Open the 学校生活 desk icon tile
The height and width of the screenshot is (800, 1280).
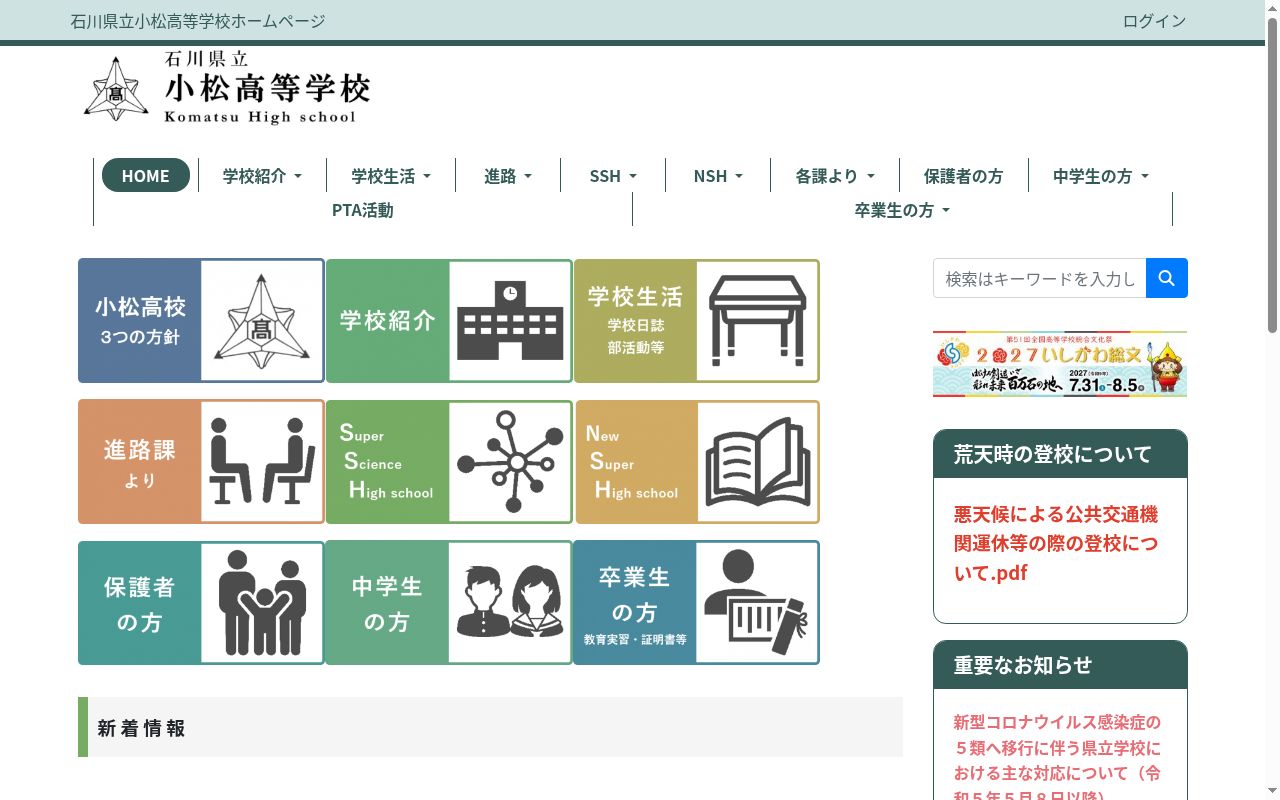click(x=697, y=321)
